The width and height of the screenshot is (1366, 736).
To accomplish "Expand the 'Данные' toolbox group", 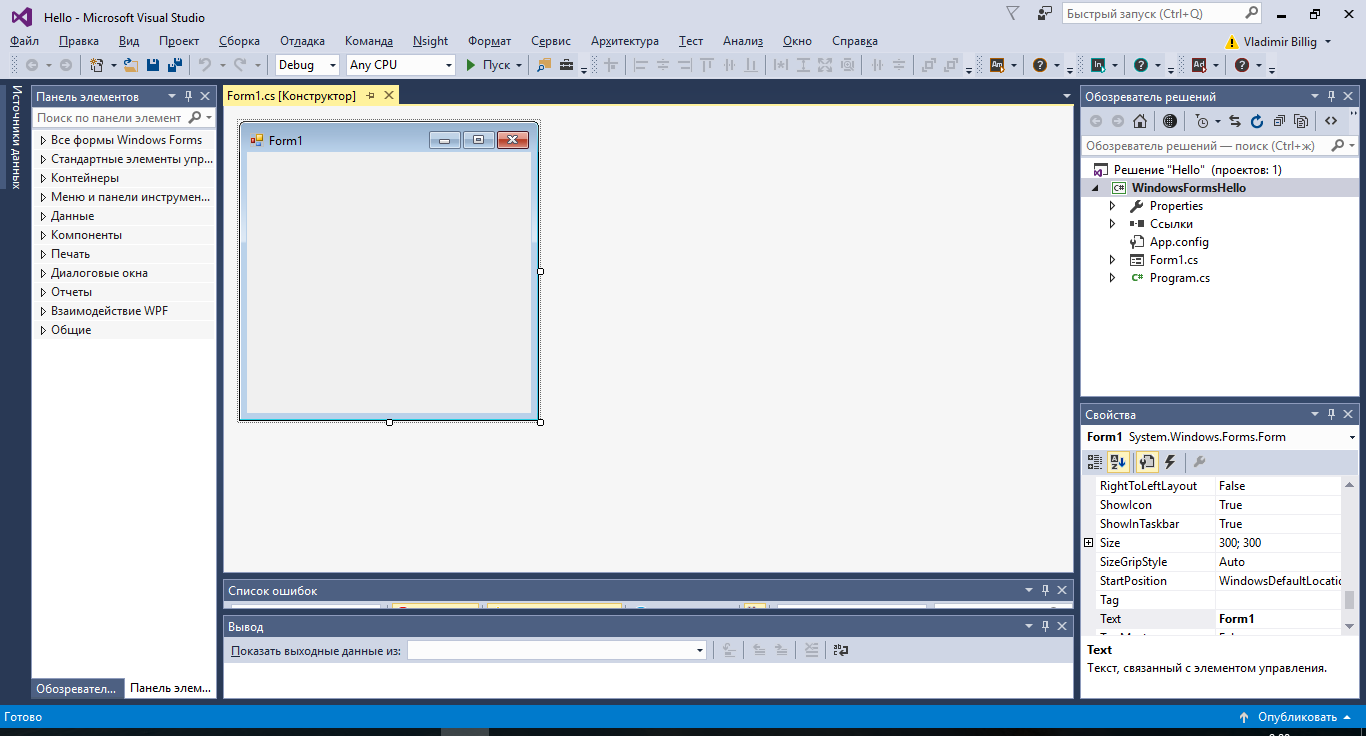I will (x=43, y=216).
